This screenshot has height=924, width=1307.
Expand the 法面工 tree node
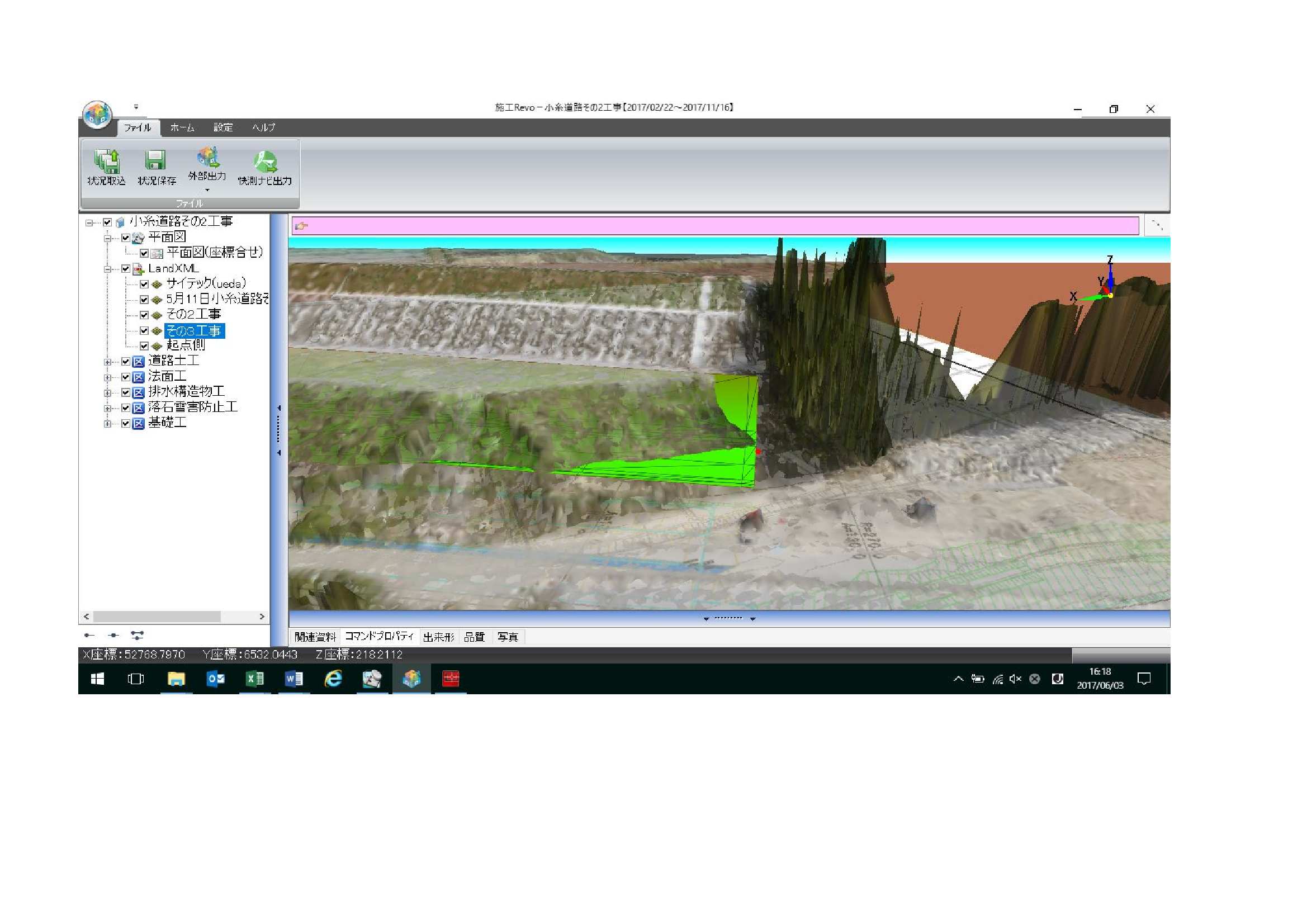[107, 377]
